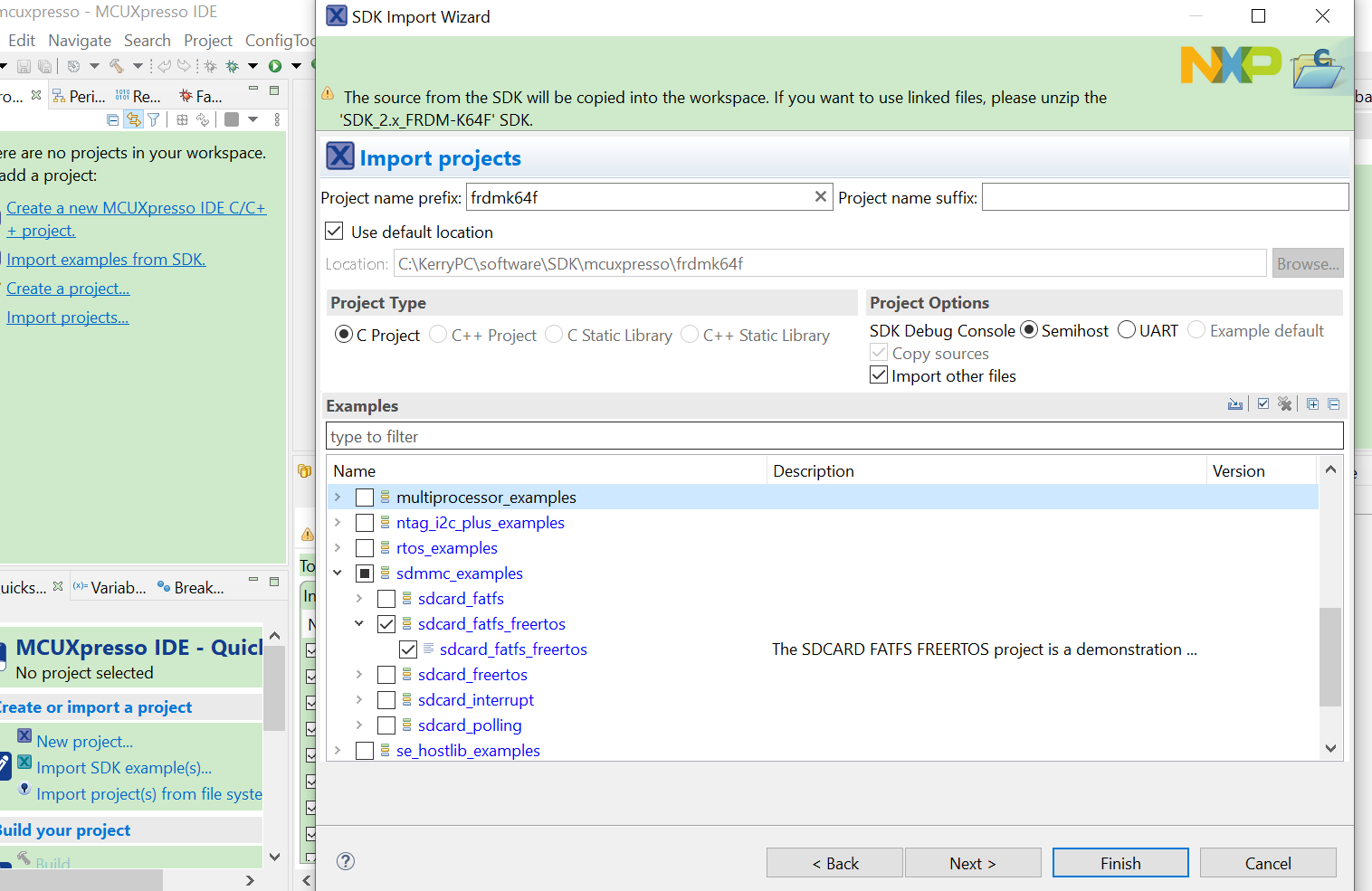Click the import archive icon in Examples toolbar
1372x891 pixels.
[1235, 403]
